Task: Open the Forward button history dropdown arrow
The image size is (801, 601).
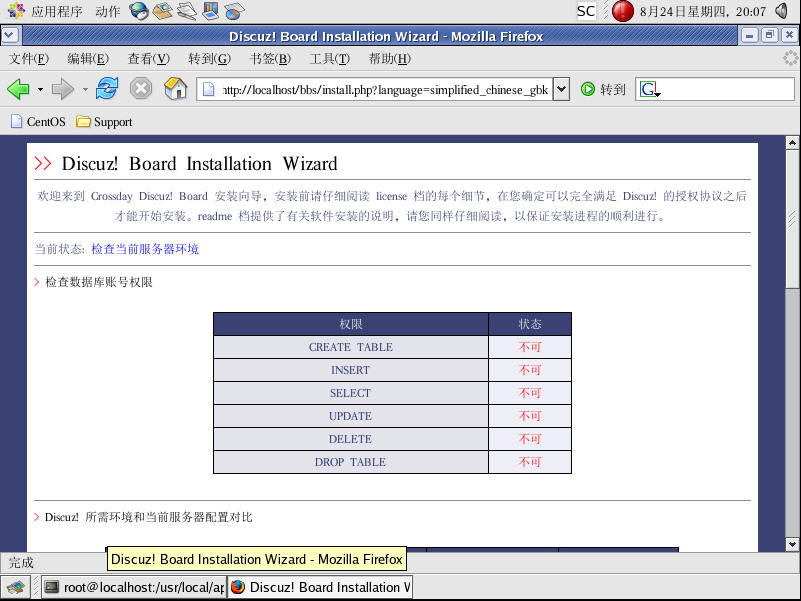Action: pyautogui.click(x=85, y=90)
